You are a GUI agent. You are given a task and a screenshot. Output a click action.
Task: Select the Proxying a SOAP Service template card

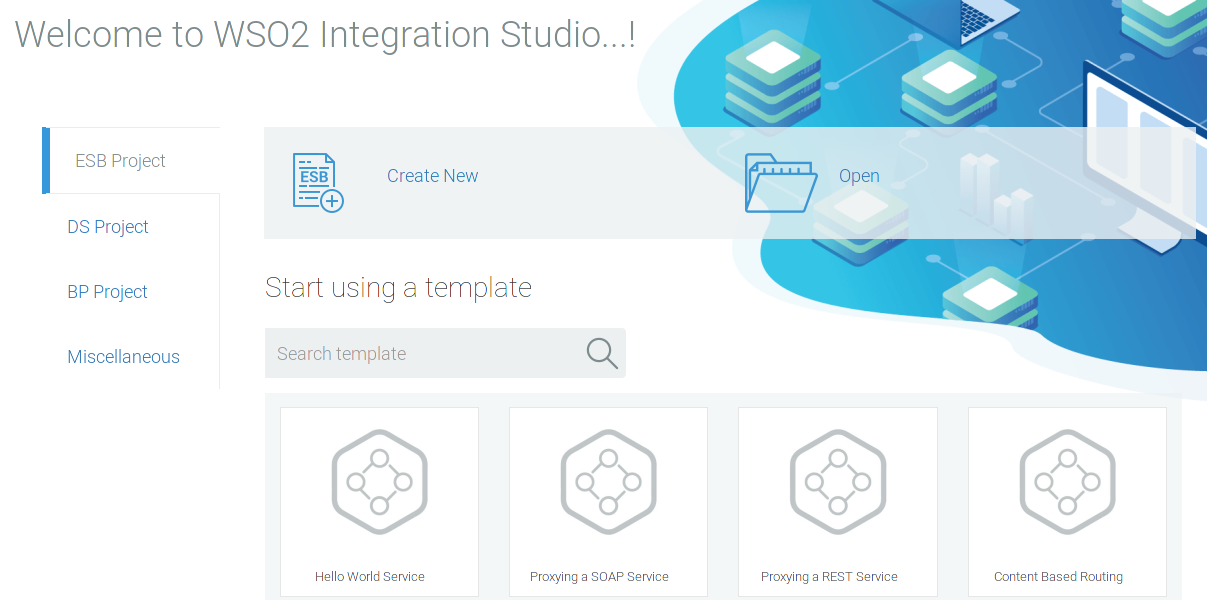(608, 502)
